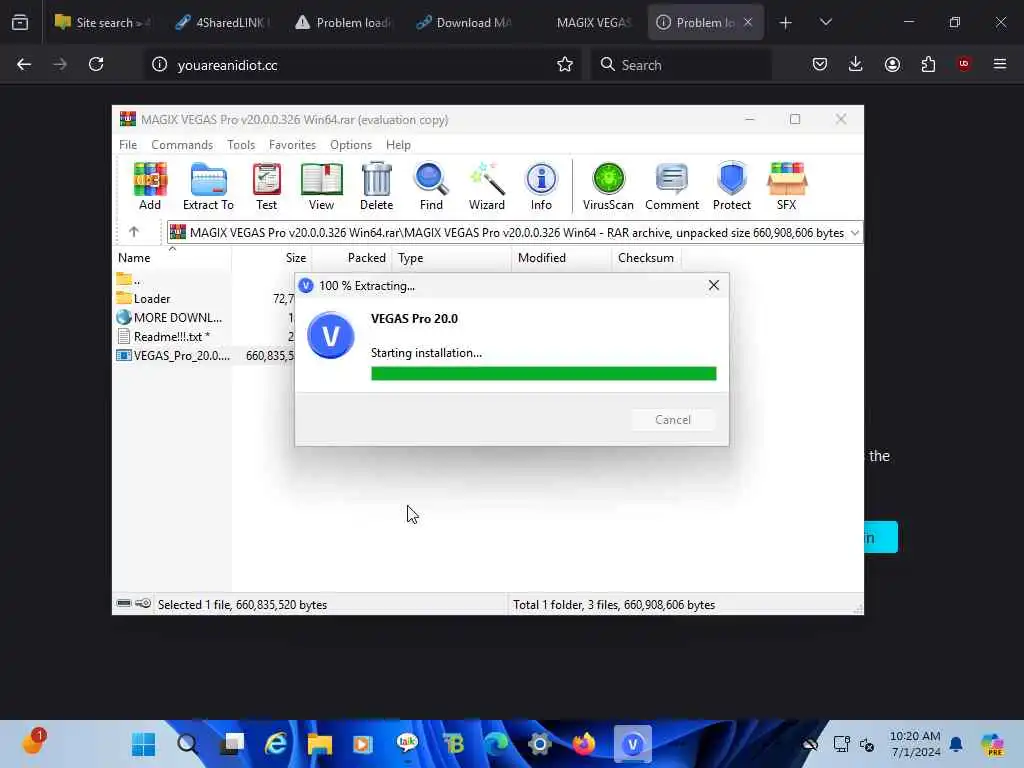Open the uBlock Origin extension icon
The width and height of the screenshot is (1024, 768).
(964, 64)
